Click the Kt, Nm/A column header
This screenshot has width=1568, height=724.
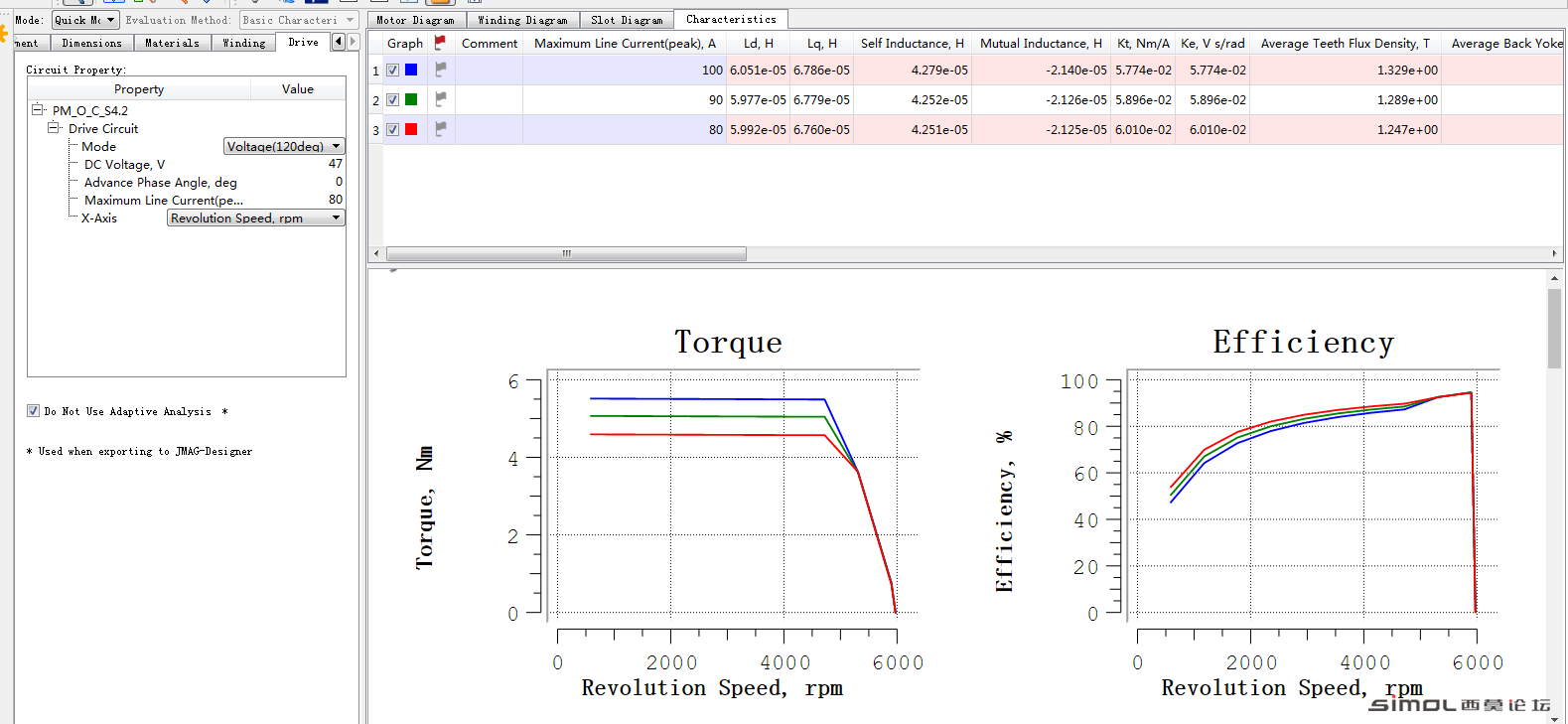(x=1143, y=43)
